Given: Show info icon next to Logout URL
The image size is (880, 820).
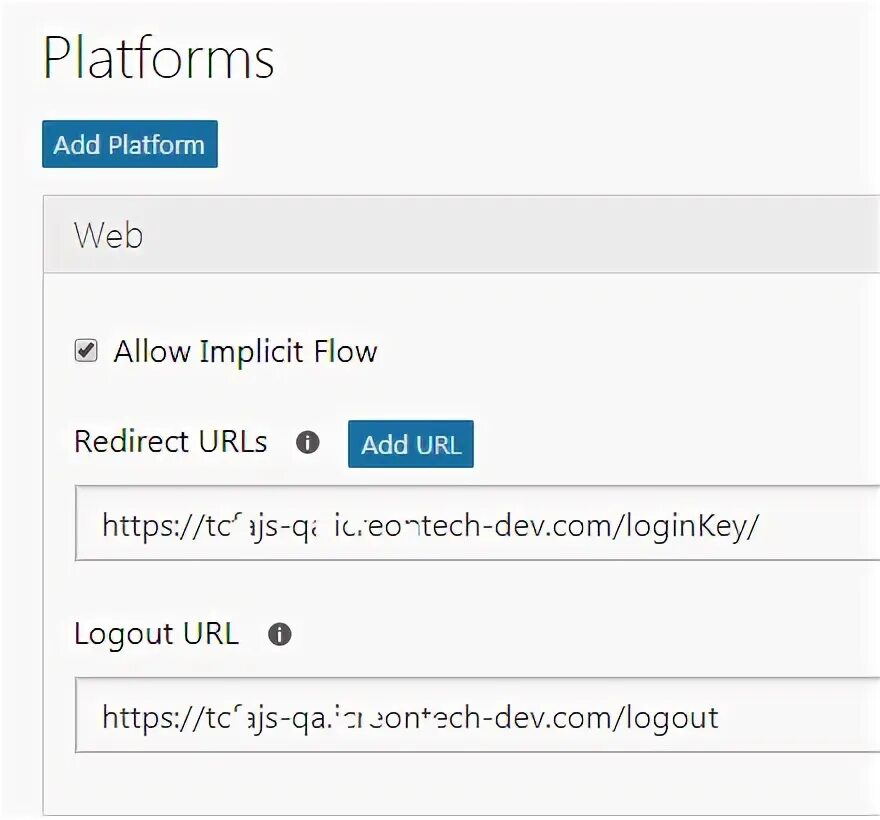Looking at the screenshot, I should pos(280,634).
